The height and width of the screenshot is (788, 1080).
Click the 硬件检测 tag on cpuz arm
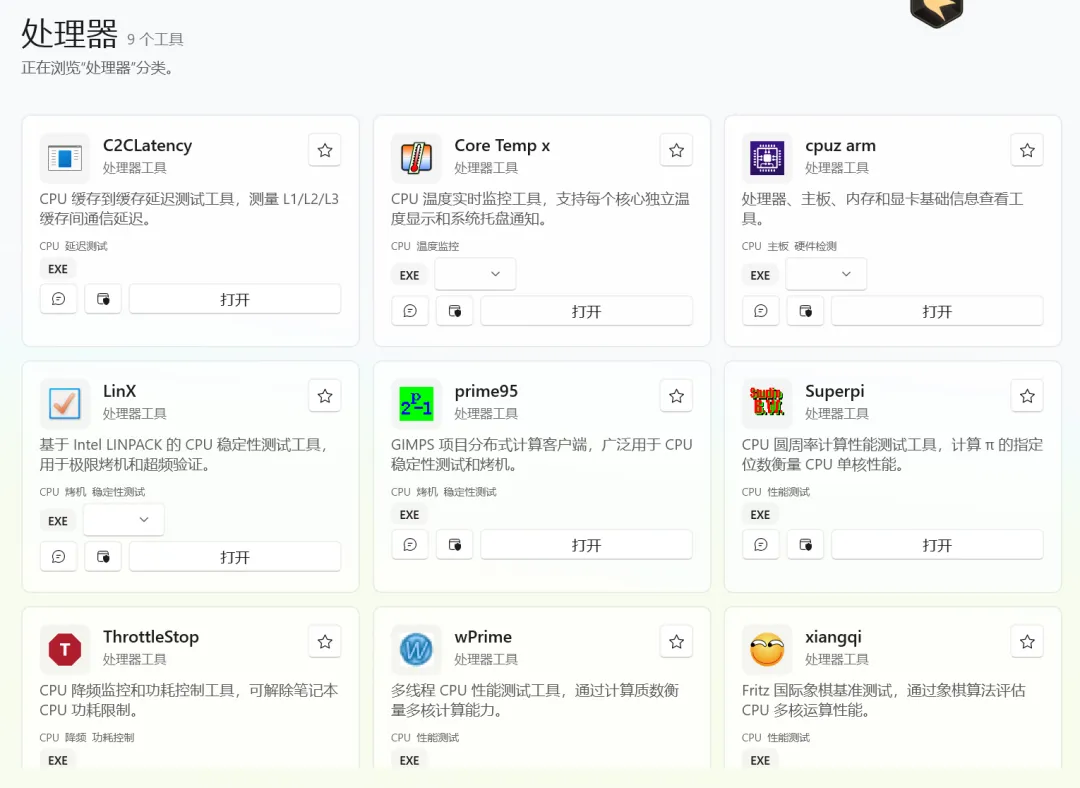point(816,247)
